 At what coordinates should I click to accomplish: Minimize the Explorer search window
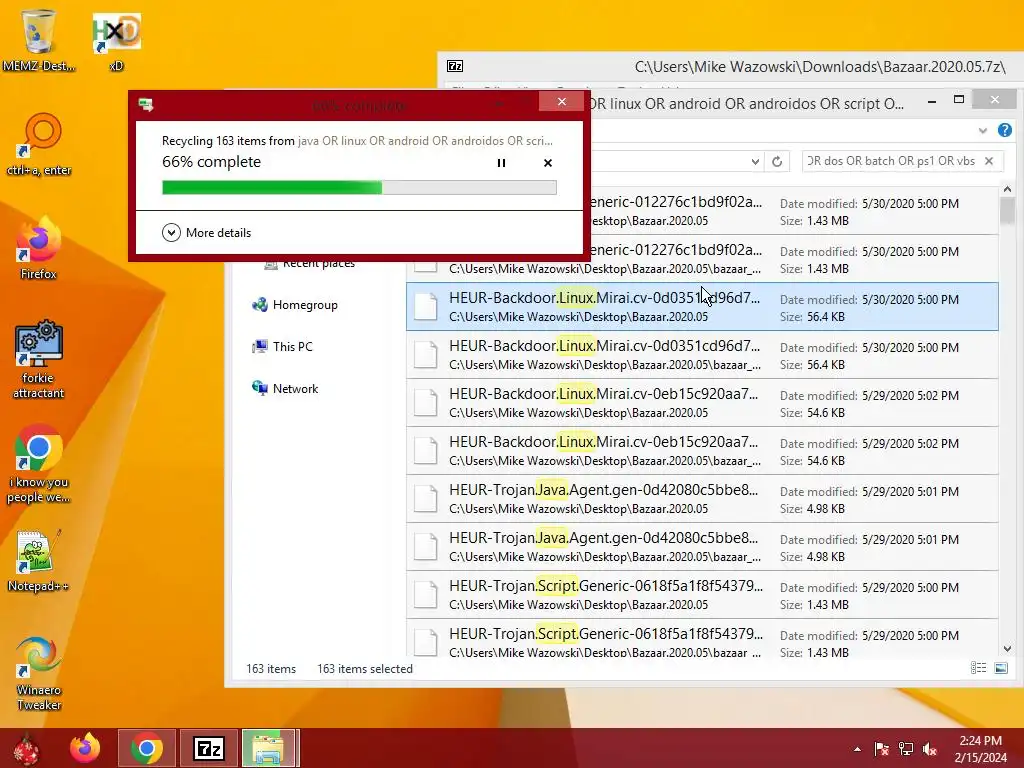(x=932, y=101)
